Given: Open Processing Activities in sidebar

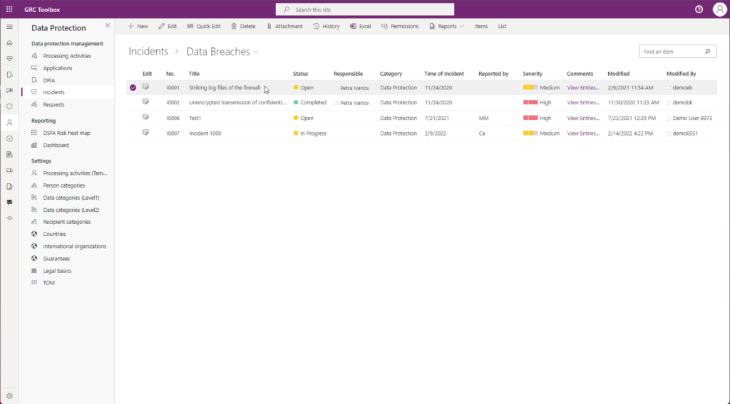Looking at the screenshot, I should click(x=67, y=56).
